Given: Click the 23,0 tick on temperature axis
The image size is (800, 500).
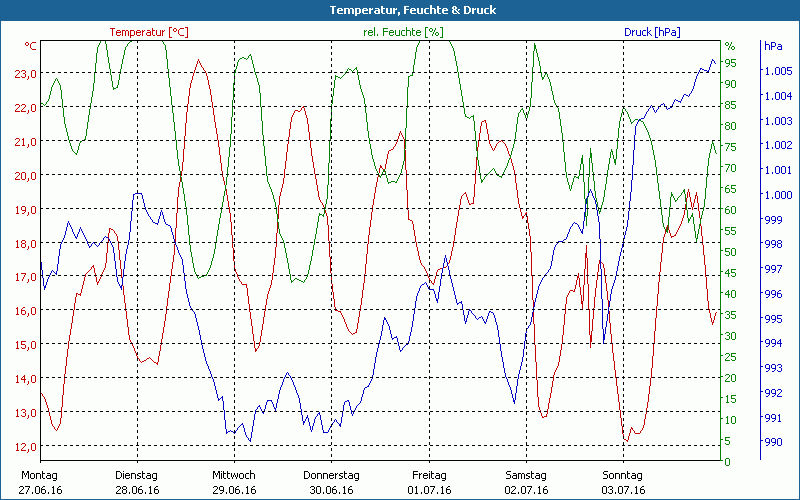Looking at the screenshot, I should tap(26, 74).
